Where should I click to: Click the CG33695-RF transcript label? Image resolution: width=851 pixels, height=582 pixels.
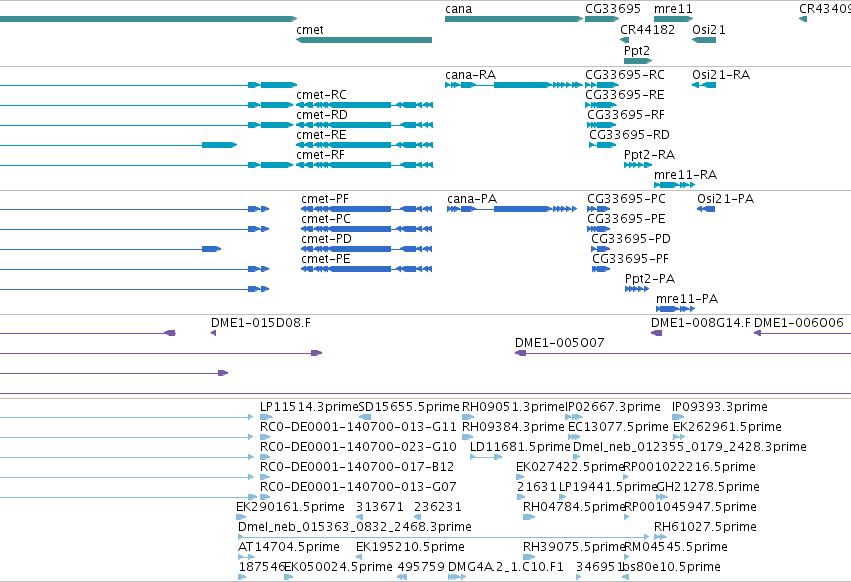click(626, 115)
